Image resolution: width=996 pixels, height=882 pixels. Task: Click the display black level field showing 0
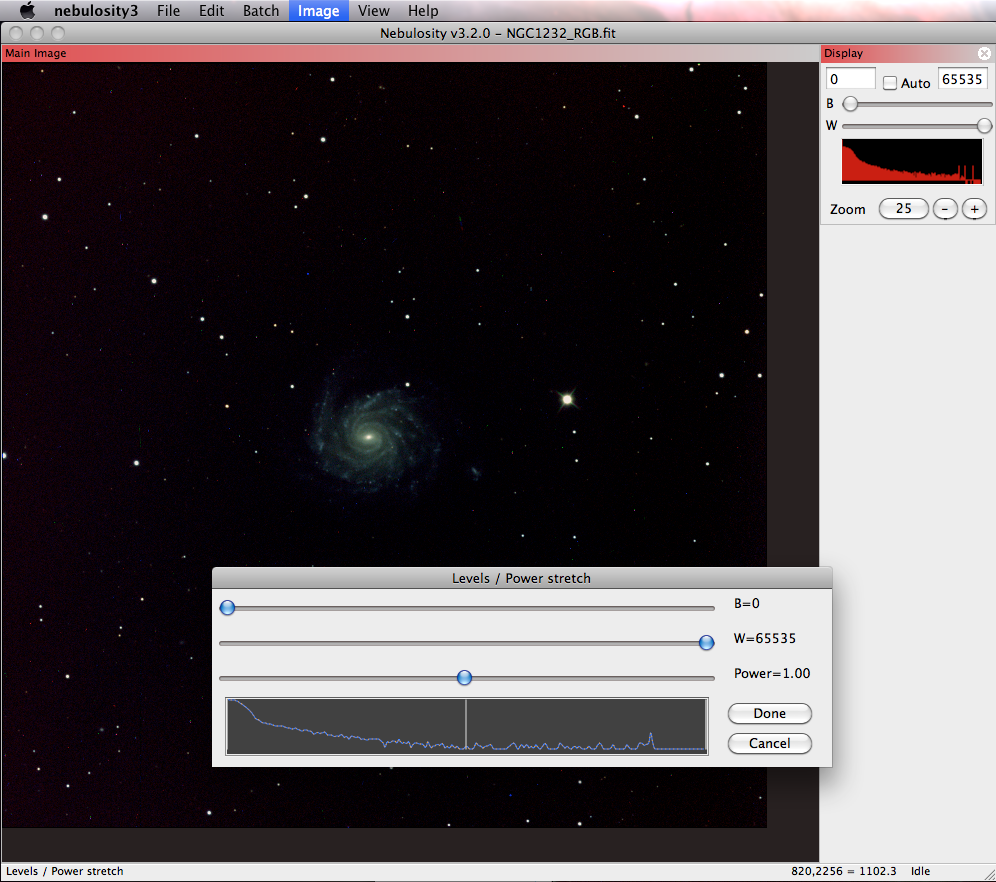851,79
